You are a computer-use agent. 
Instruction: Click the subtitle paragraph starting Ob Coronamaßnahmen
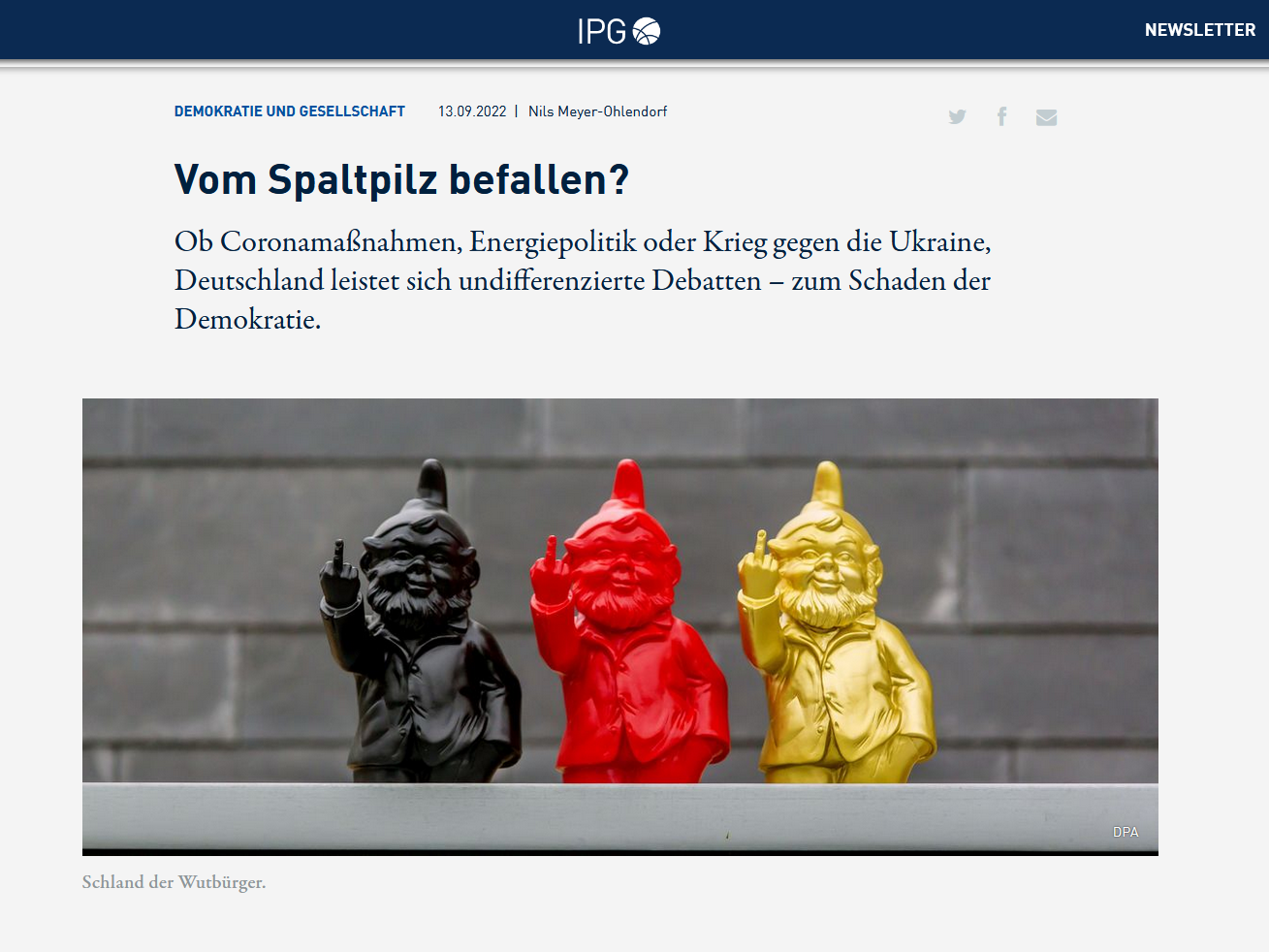pos(582,280)
